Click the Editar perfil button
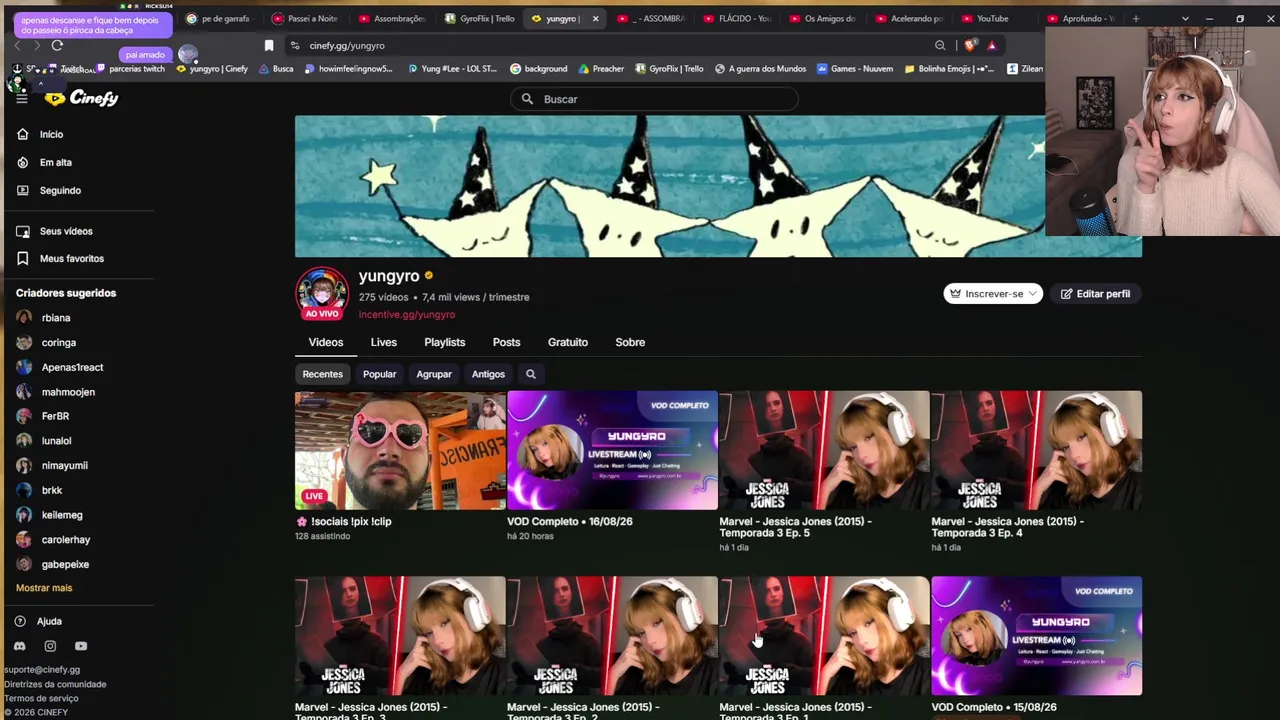The height and width of the screenshot is (720, 1280). click(x=1095, y=294)
